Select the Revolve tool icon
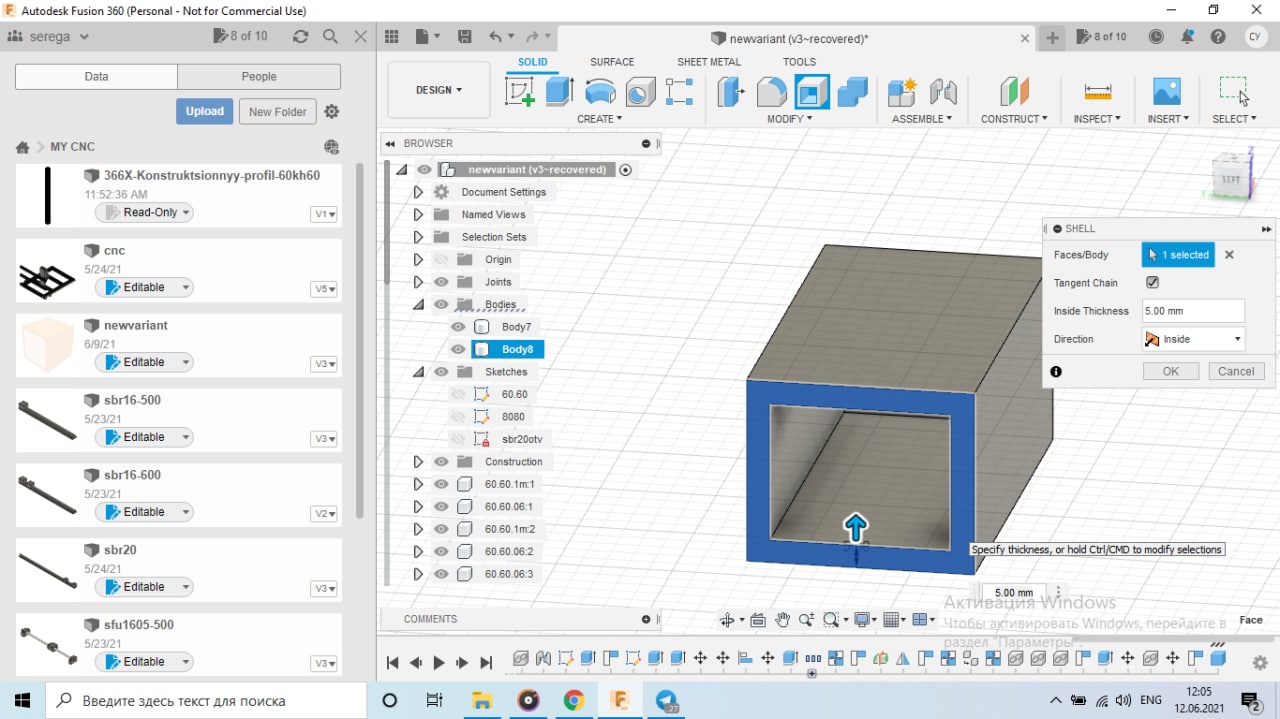This screenshot has height=719, width=1280. (600, 92)
